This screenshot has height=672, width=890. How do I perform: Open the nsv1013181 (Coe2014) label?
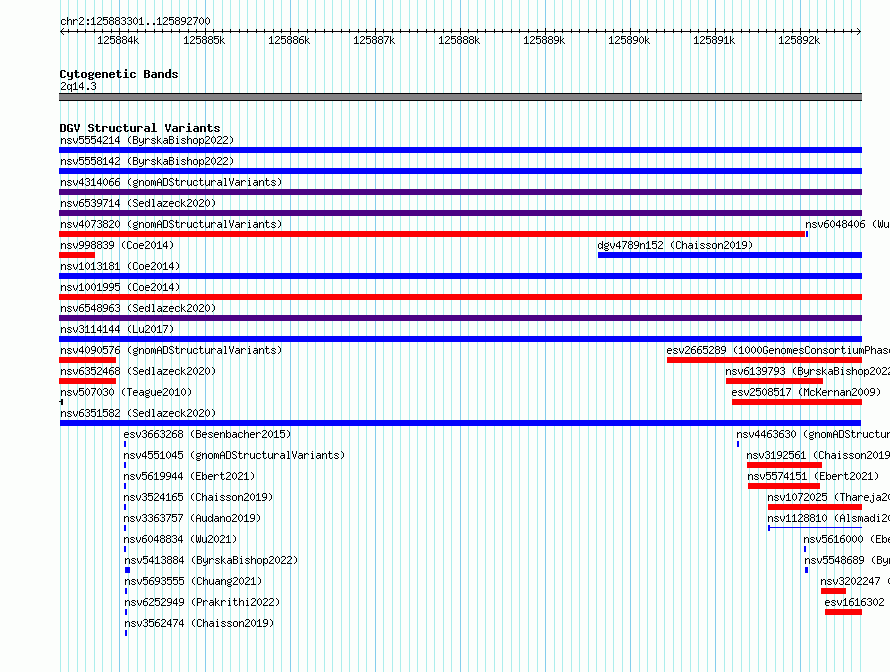(x=120, y=266)
